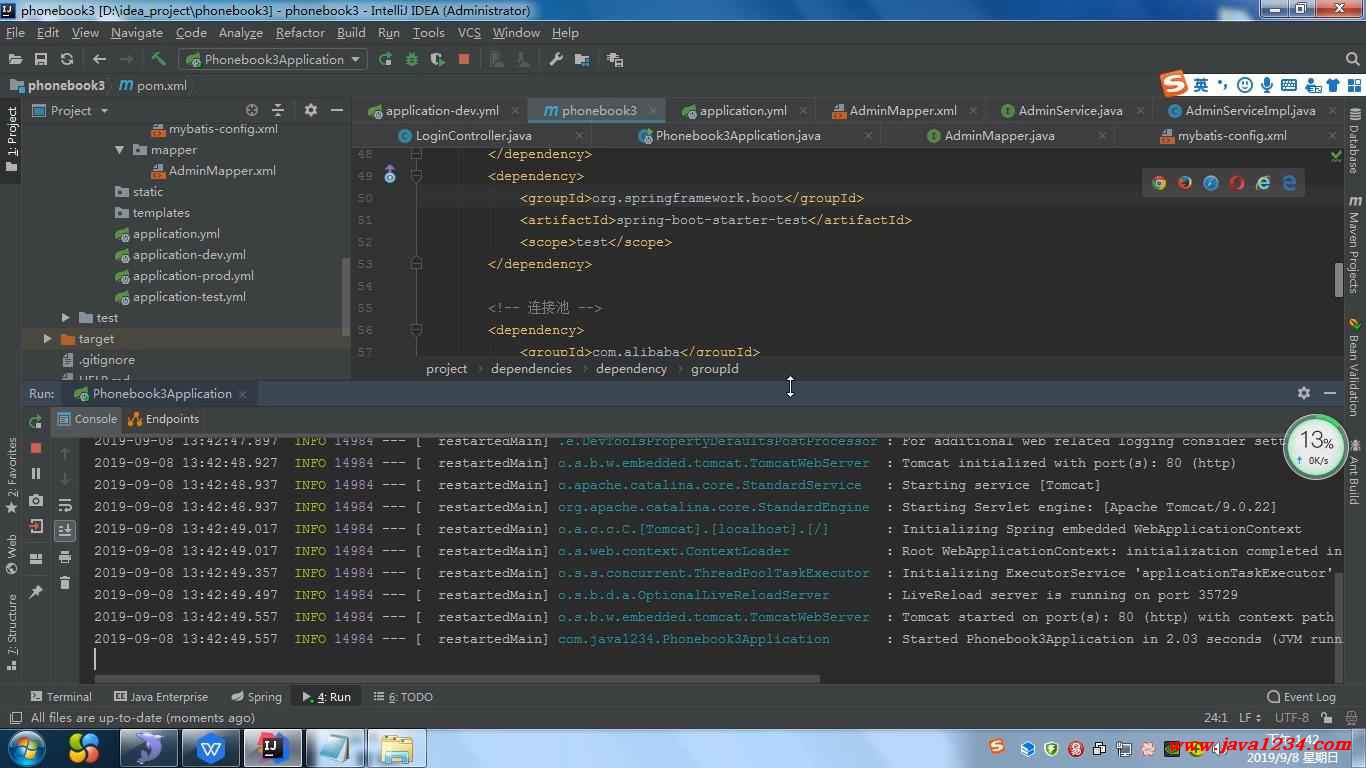This screenshot has width=1366, height=768.
Task: Toggle the Maven Projects tool window
Action: tap(1354, 244)
